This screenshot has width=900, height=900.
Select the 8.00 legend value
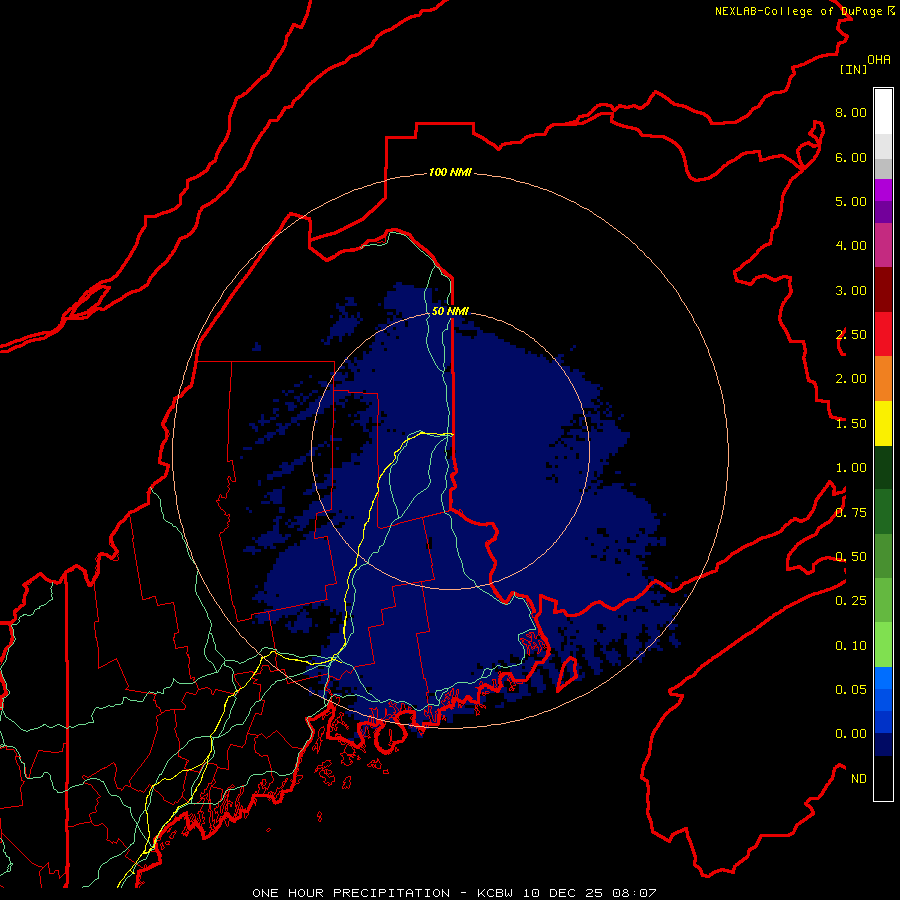point(851,112)
